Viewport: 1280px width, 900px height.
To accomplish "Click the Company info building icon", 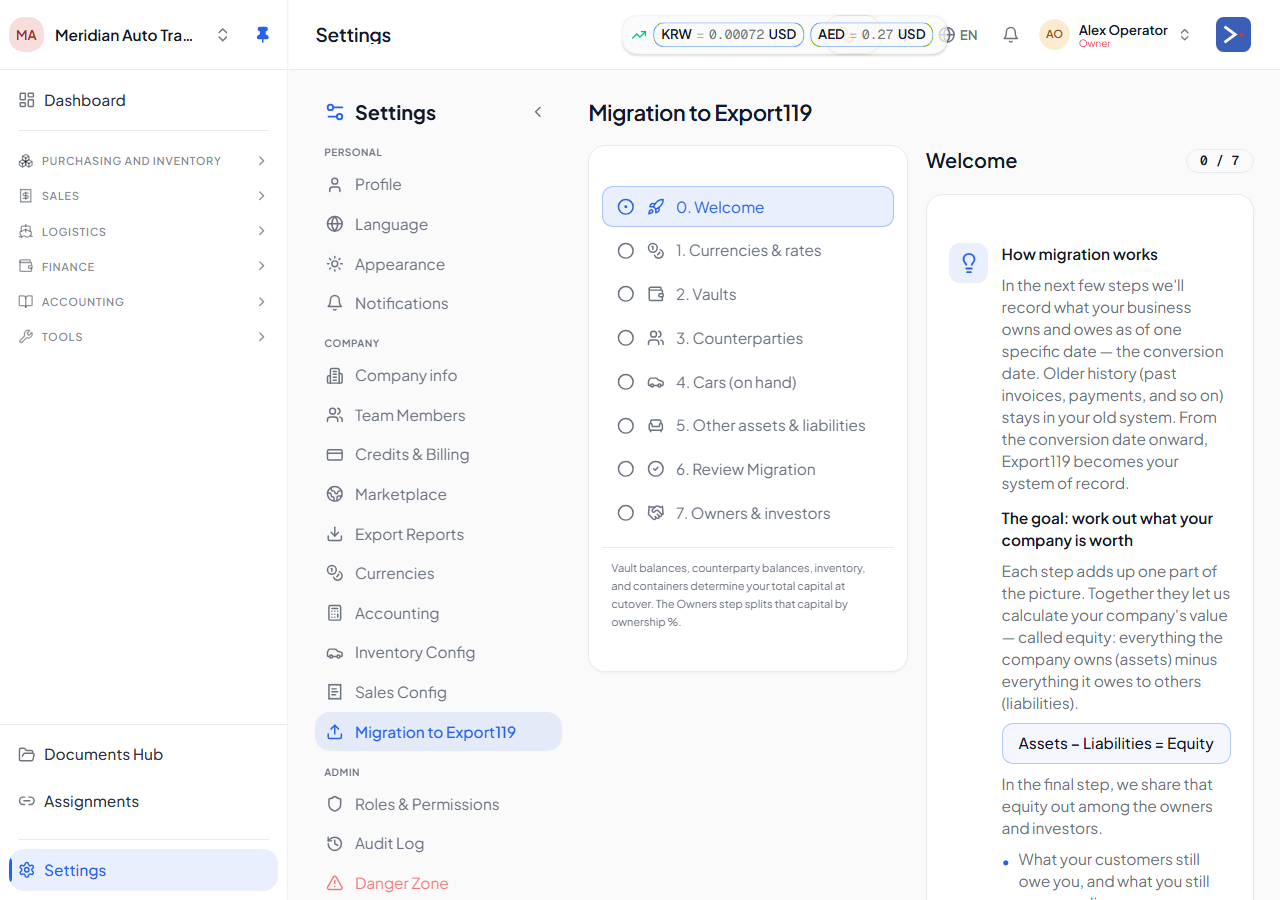I will click(335, 376).
